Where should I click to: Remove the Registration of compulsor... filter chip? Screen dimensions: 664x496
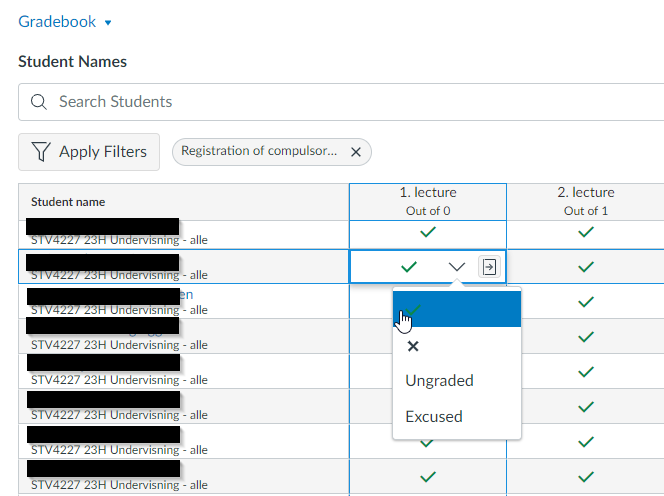(x=356, y=152)
